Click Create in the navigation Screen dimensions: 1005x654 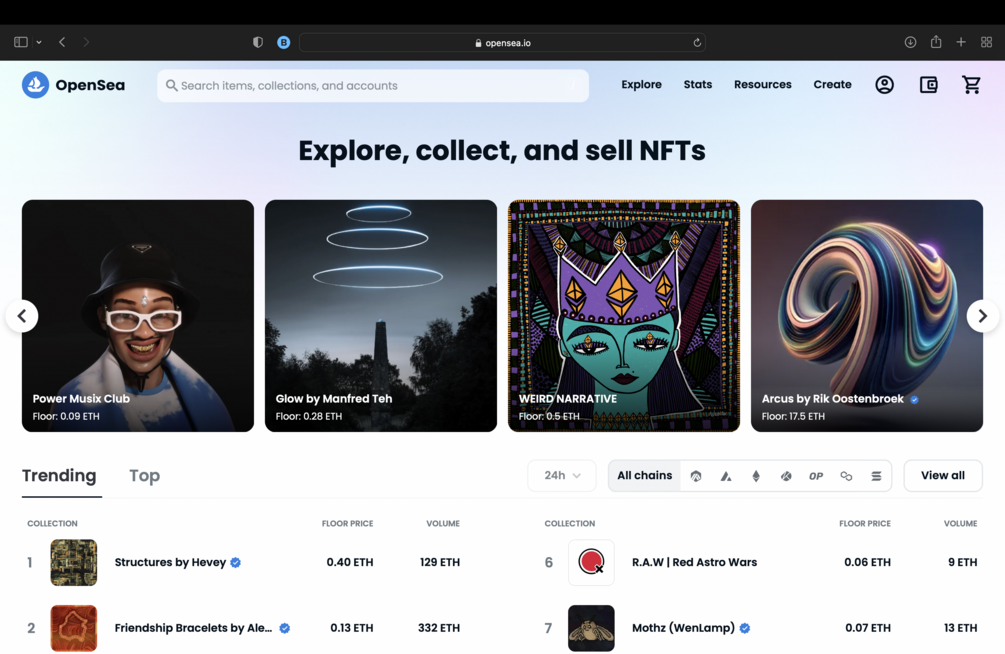832,85
